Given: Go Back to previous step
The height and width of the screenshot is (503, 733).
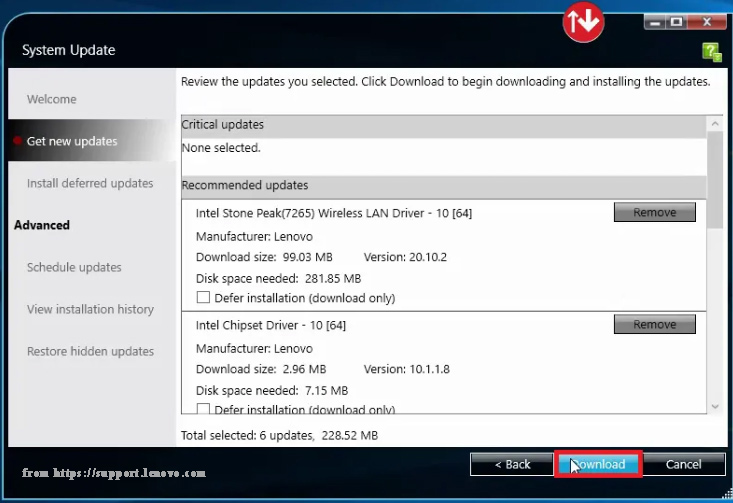Looking at the screenshot, I should 512,464.
